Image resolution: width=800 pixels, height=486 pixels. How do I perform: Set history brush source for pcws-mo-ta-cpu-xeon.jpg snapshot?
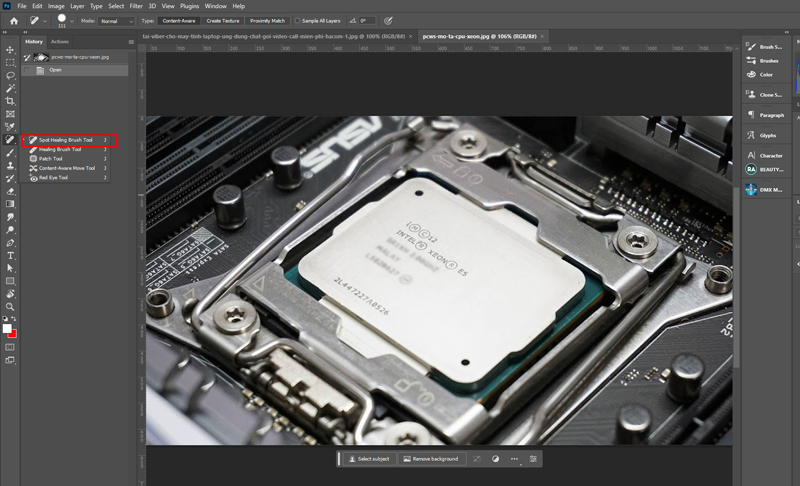27,57
